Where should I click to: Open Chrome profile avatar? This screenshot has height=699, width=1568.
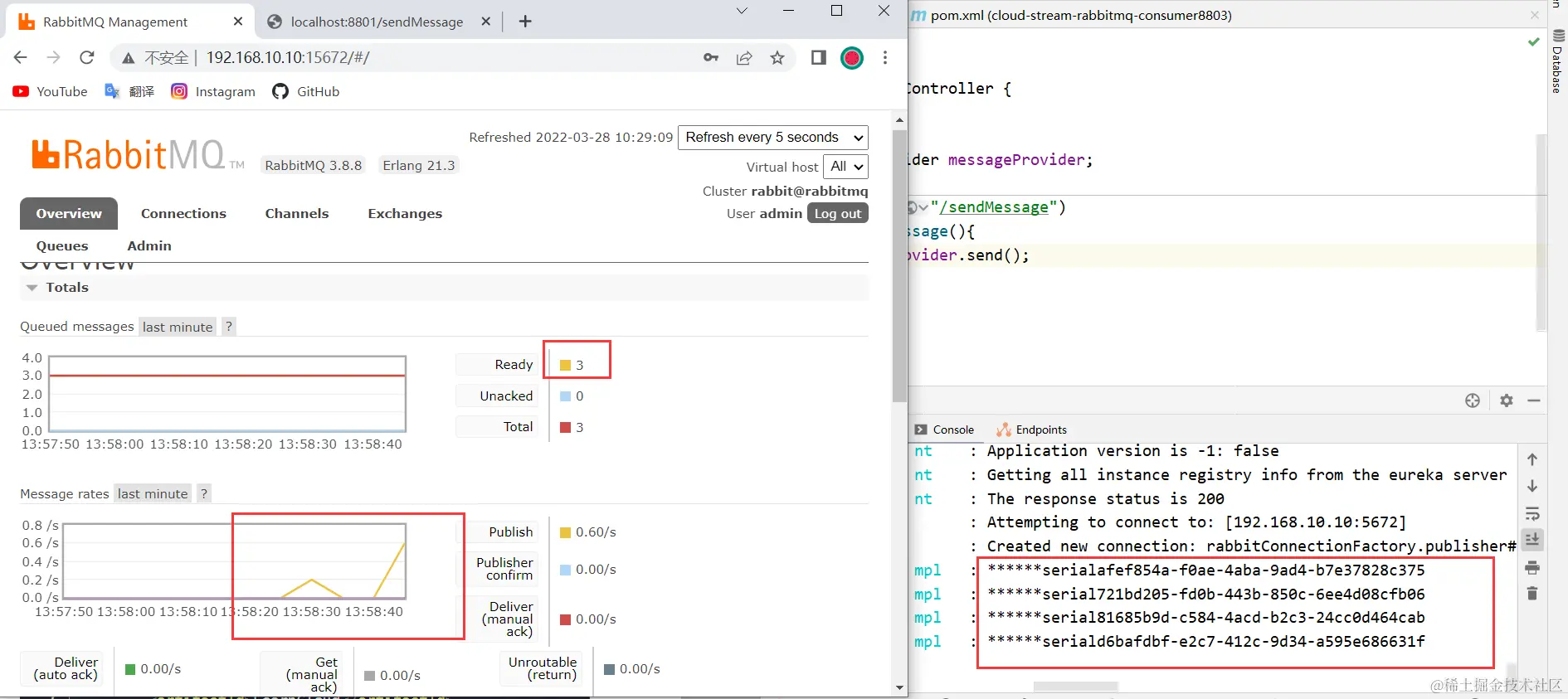[x=852, y=57]
